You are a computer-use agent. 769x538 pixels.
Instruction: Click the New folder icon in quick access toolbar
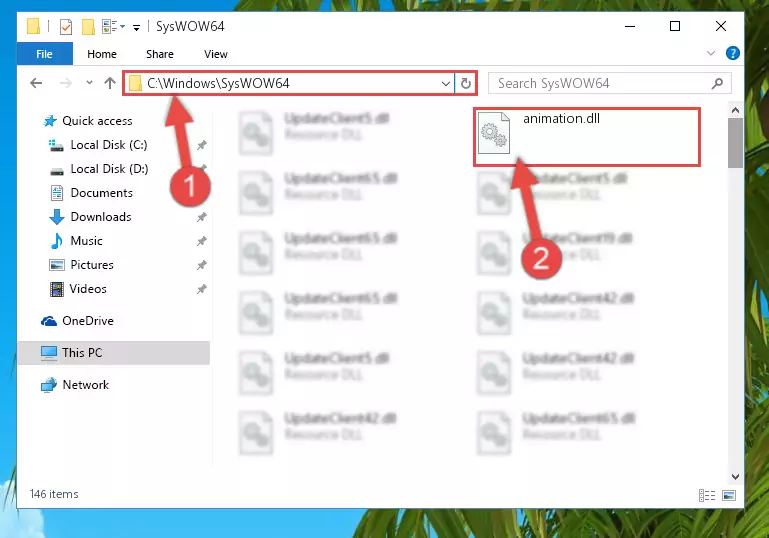tap(88, 26)
